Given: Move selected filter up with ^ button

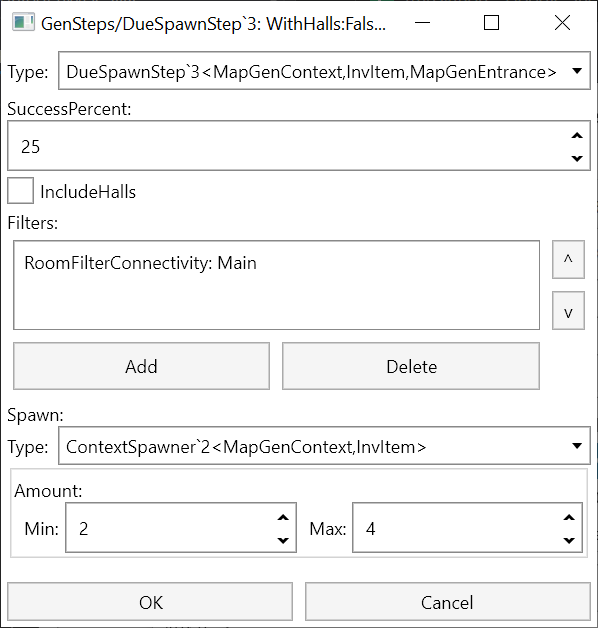Looking at the screenshot, I should [x=568, y=260].
